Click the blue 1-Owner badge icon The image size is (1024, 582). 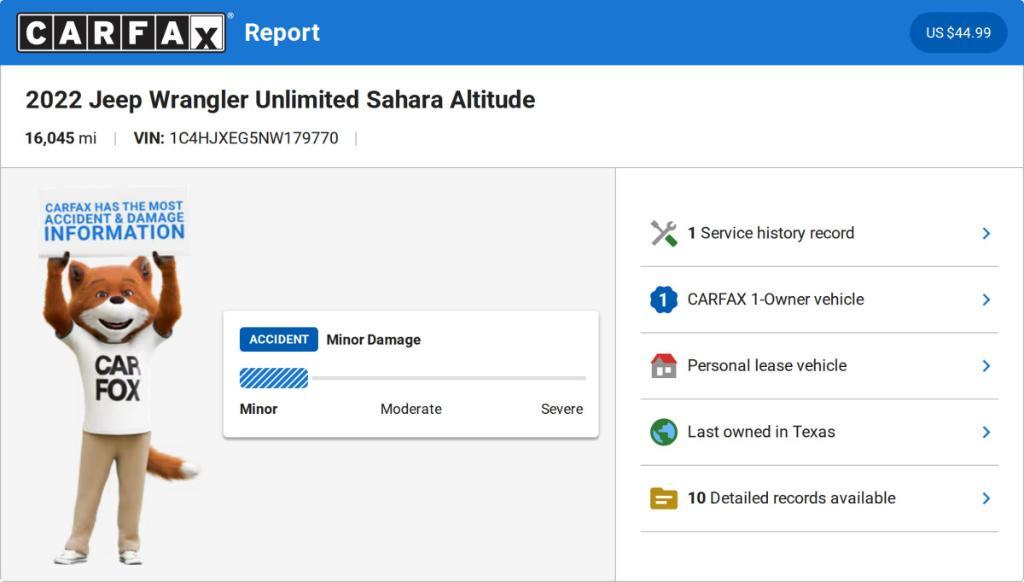[x=664, y=299]
